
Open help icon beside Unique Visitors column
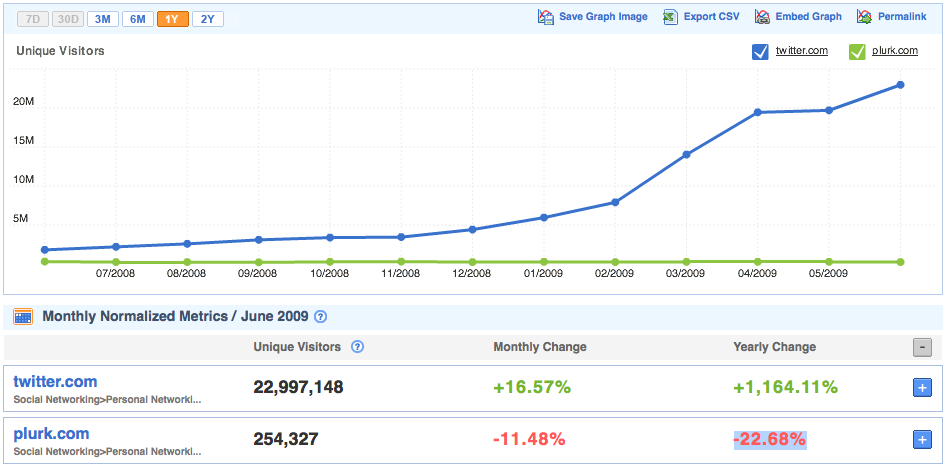(357, 347)
